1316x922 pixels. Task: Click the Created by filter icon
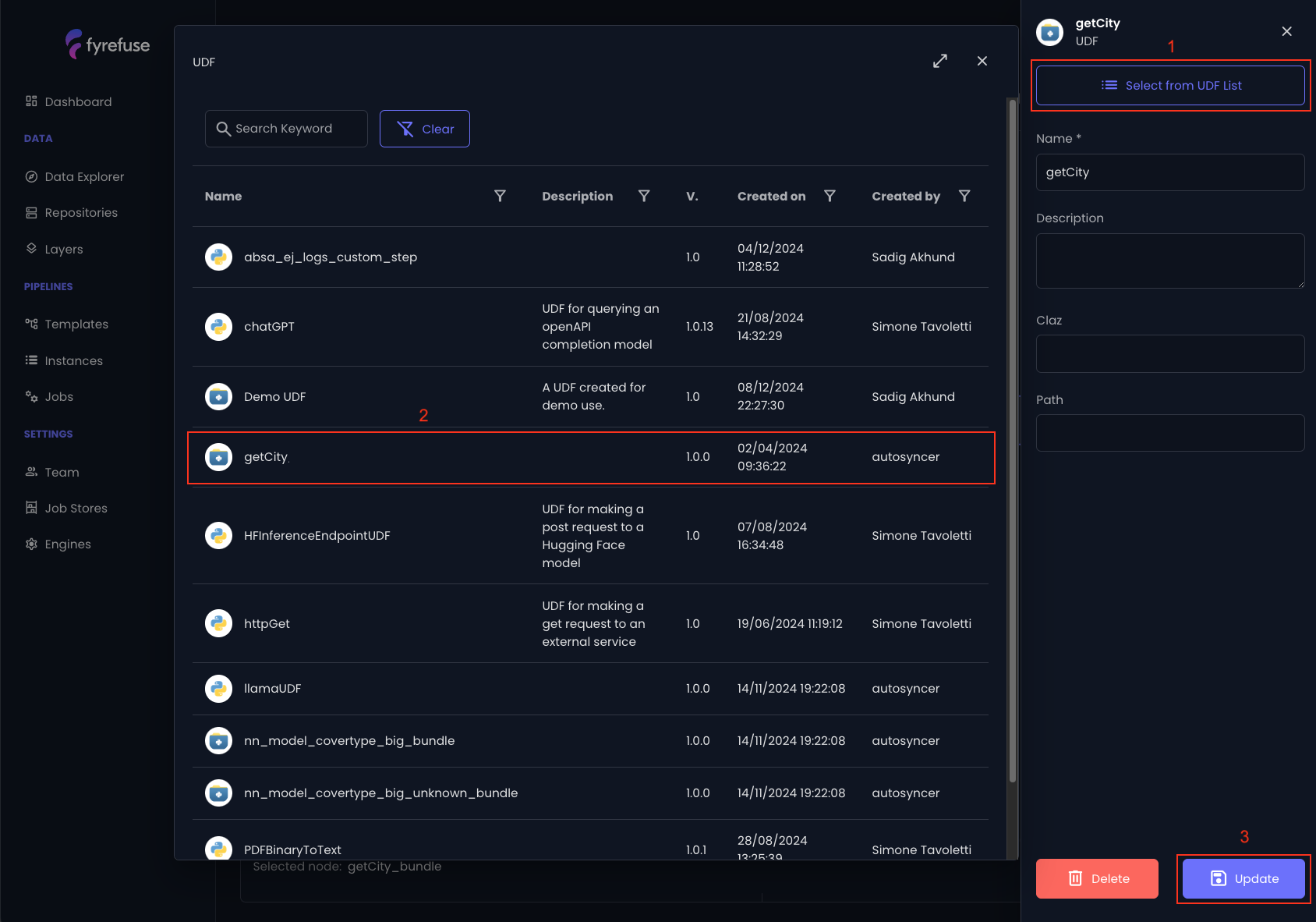964,196
